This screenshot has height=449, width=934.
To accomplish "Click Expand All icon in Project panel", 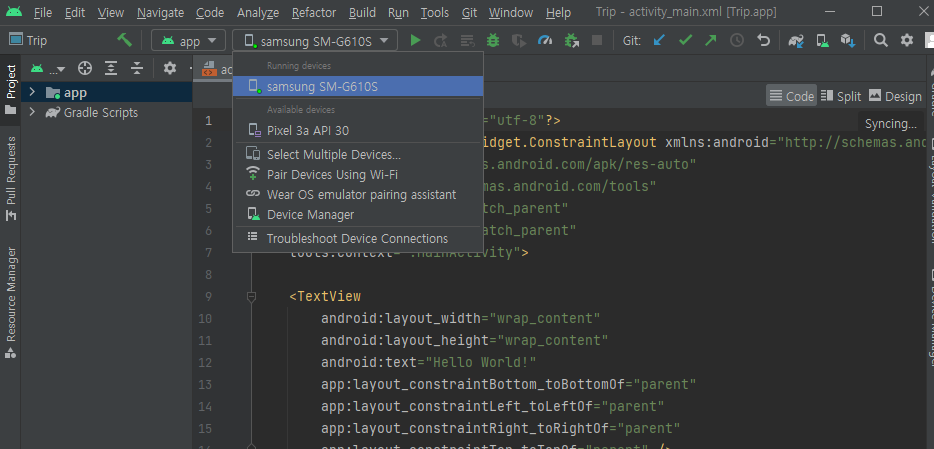I will (111, 68).
